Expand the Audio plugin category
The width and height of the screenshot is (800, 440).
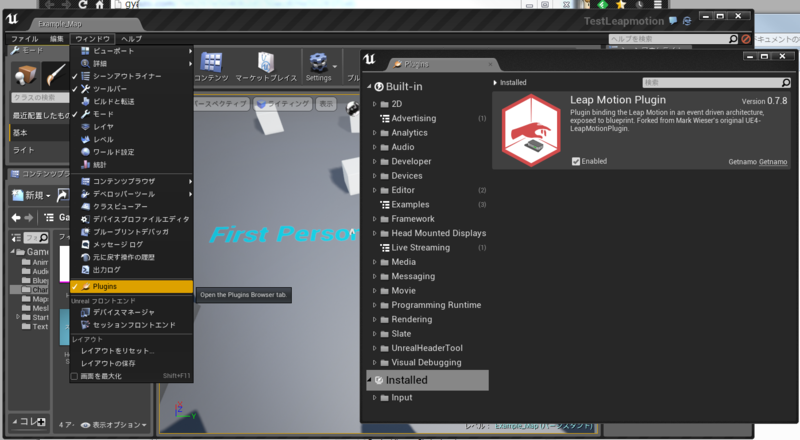pyautogui.click(x=374, y=147)
